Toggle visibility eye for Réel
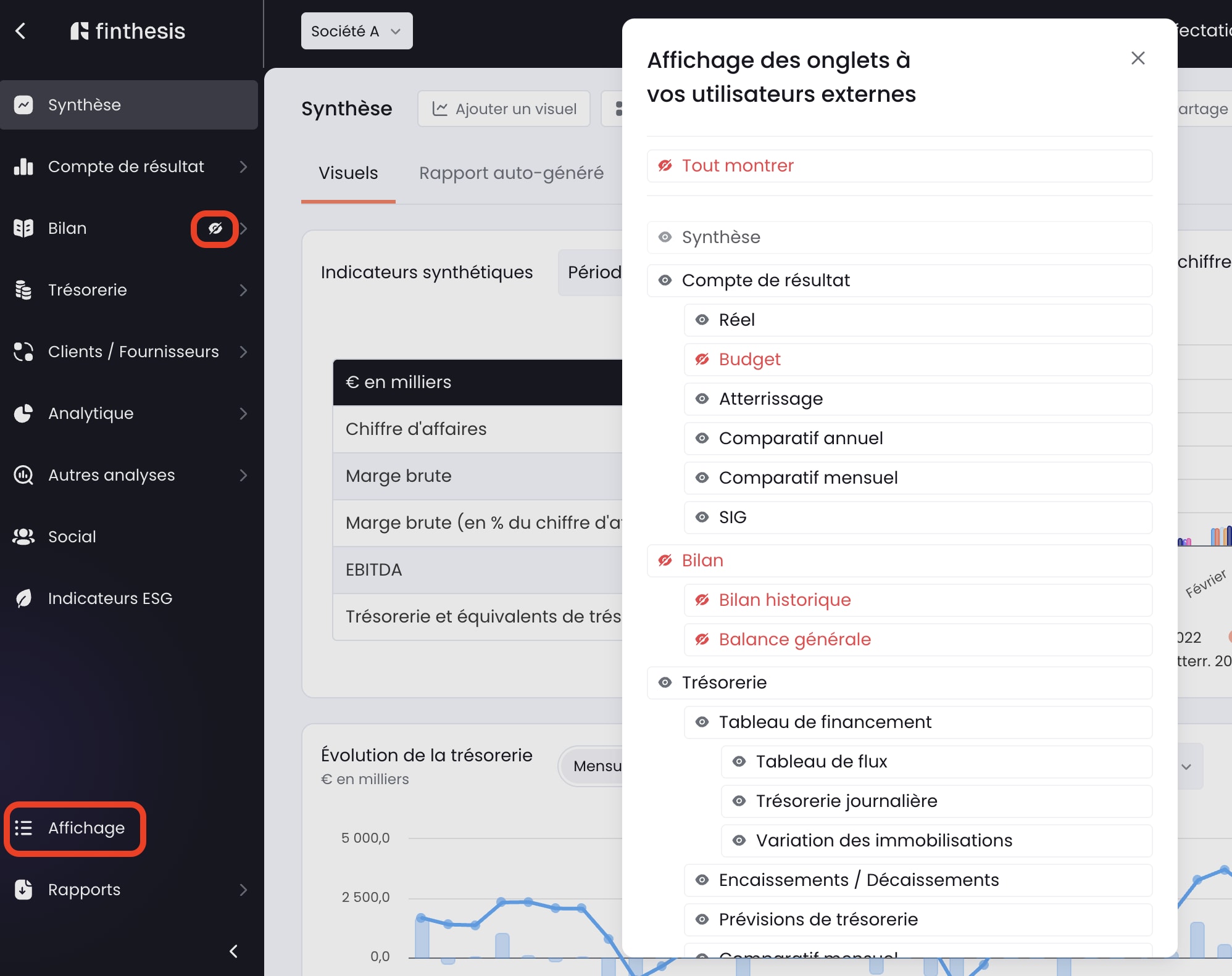This screenshot has width=1232, height=976. tap(702, 320)
